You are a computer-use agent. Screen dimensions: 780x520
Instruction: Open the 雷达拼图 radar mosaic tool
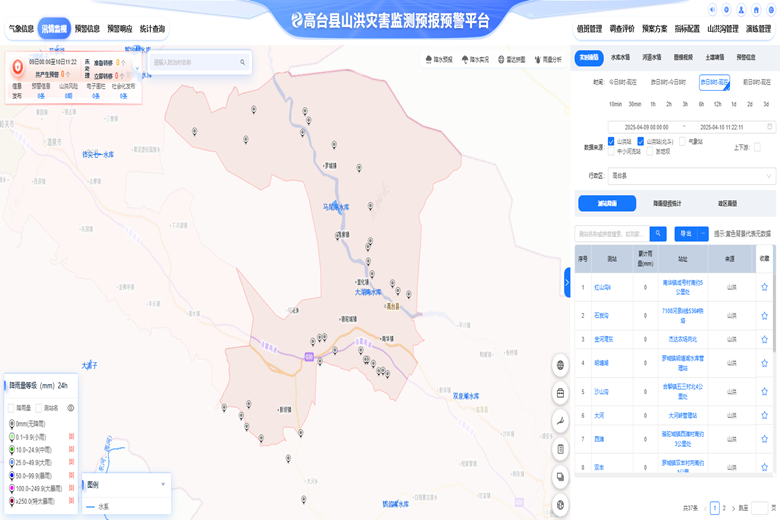pos(513,60)
